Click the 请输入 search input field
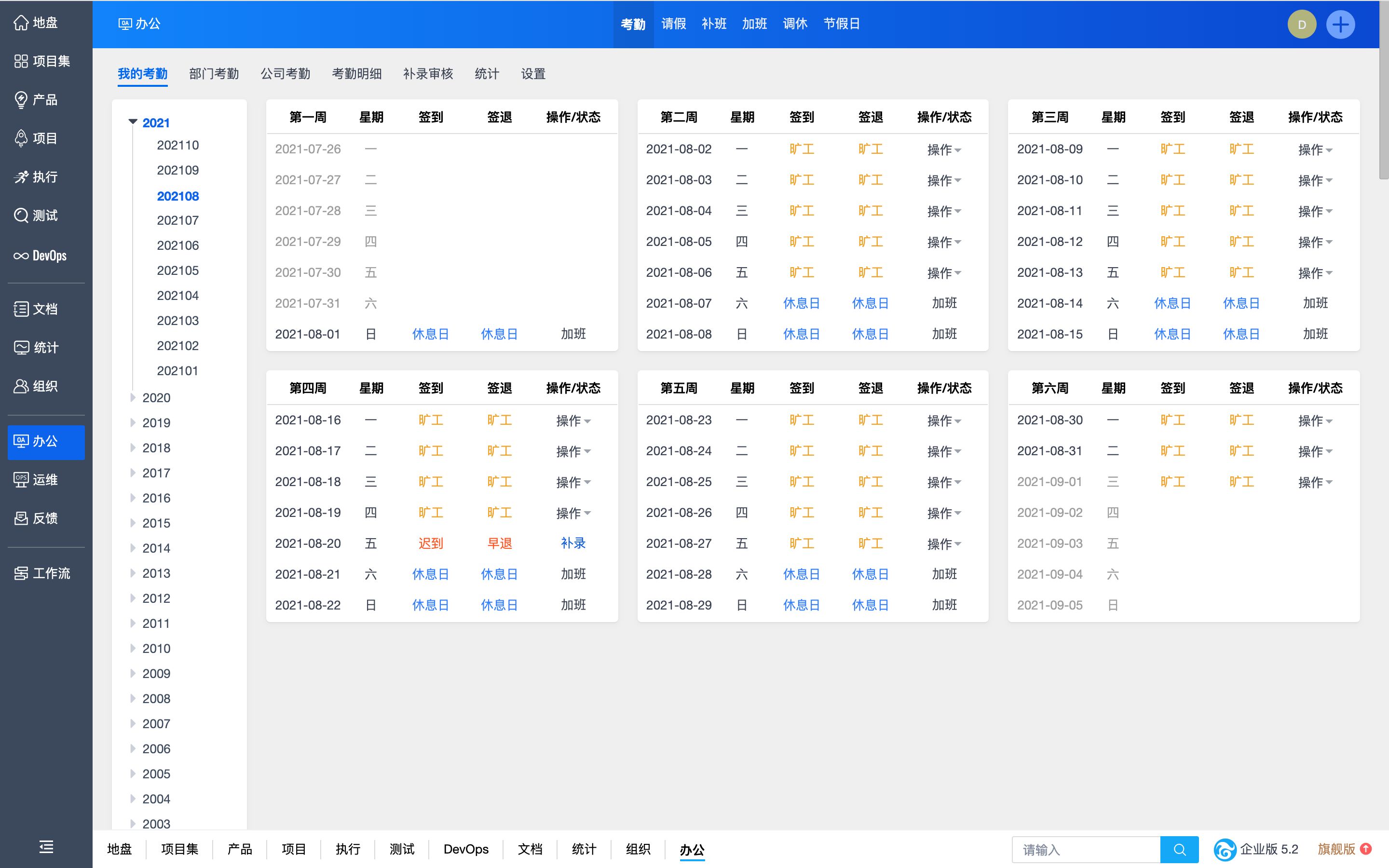Viewport: 1389px width, 868px height. [1085, 850]
